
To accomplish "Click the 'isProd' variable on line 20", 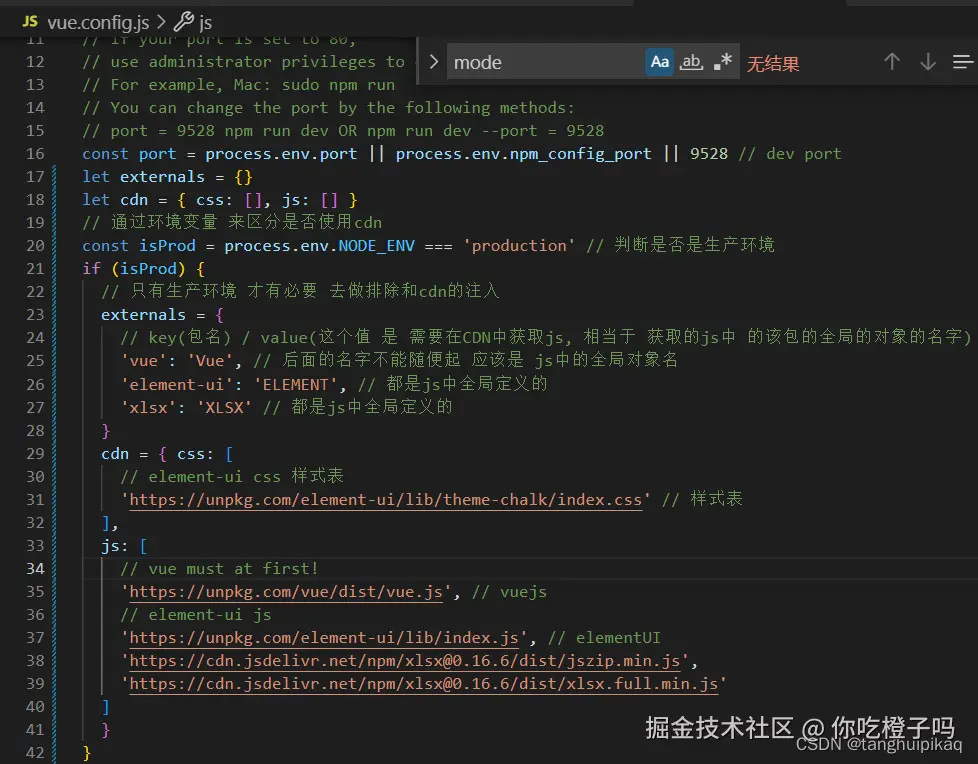I will 167,245.
